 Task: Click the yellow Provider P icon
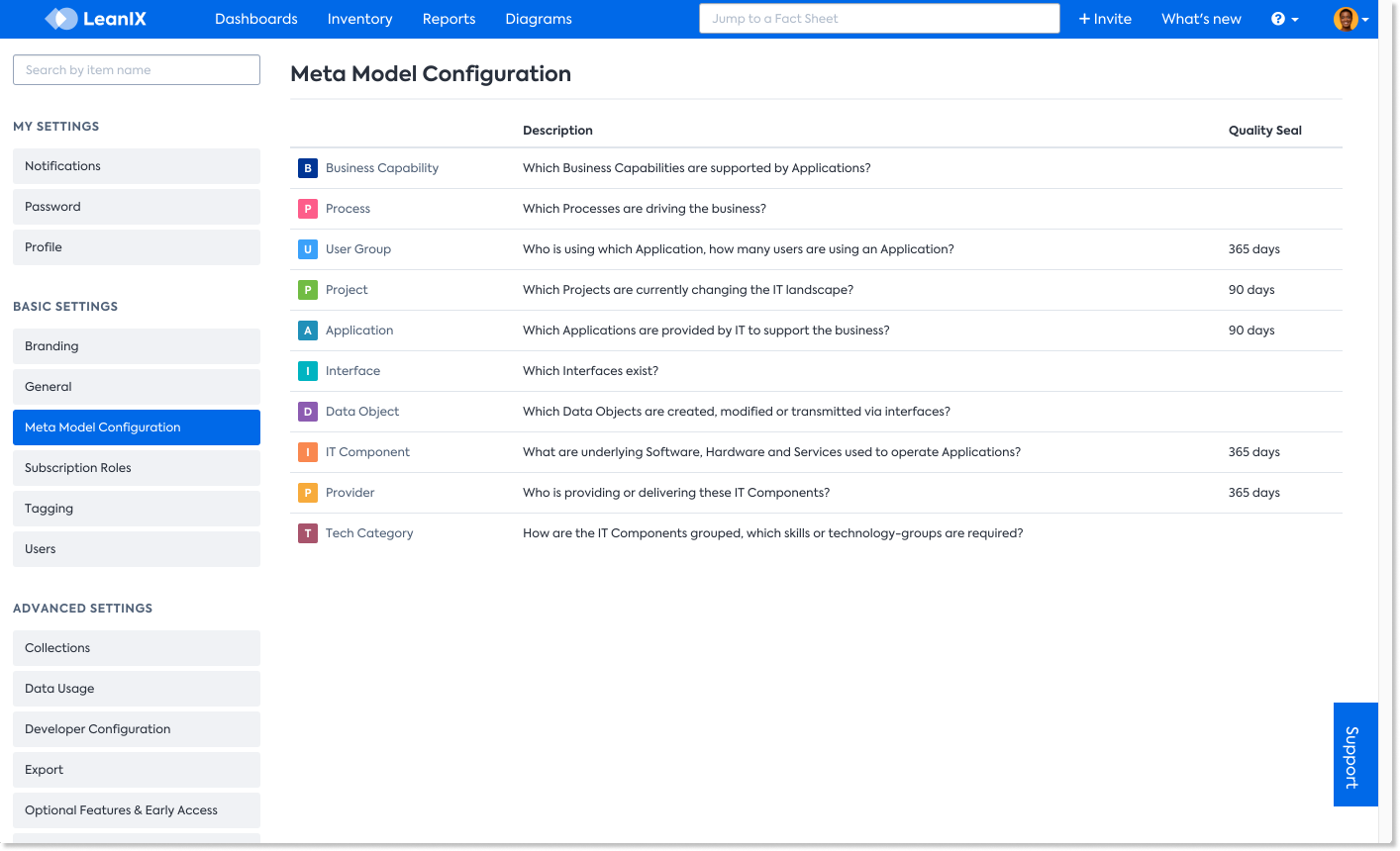pos(308,493)
